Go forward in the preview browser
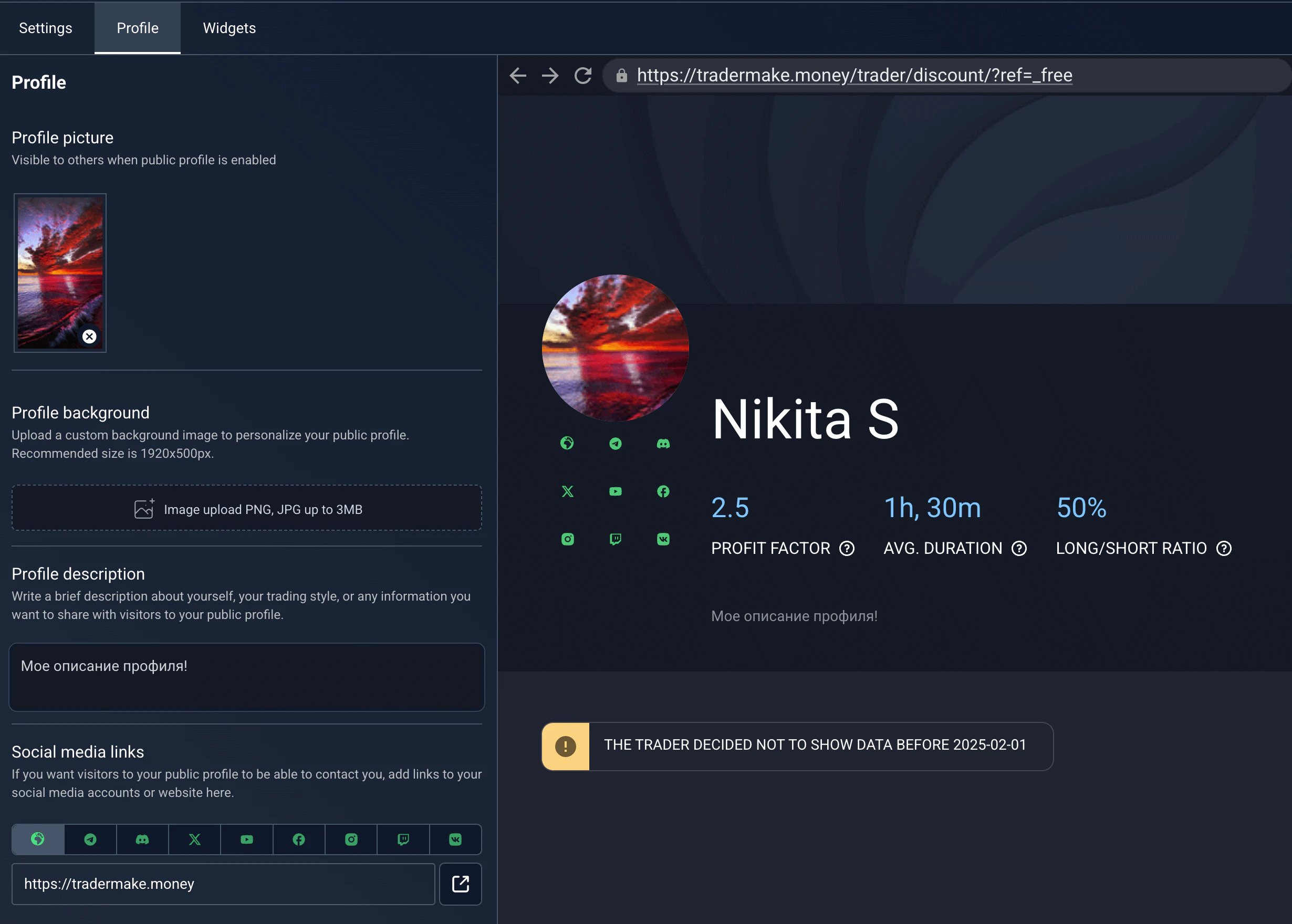The width and height of the screenshot is (1292, 924). (550, 75)
